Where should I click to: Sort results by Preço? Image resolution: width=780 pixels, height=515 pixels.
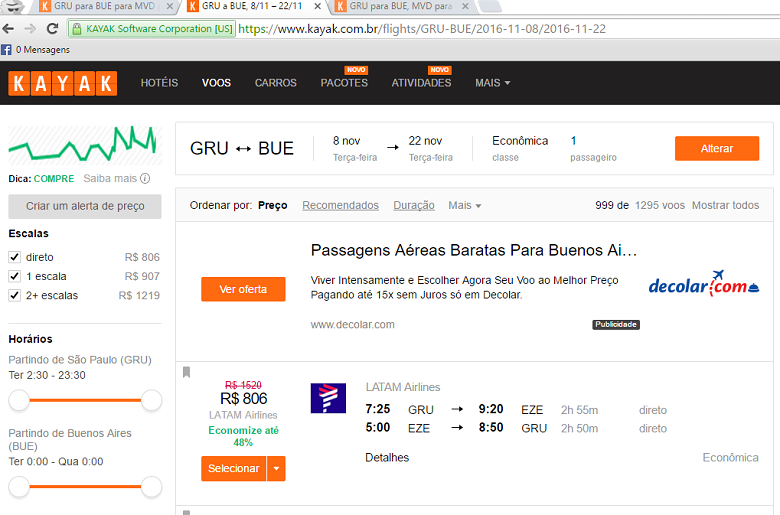tap(273, 206)
